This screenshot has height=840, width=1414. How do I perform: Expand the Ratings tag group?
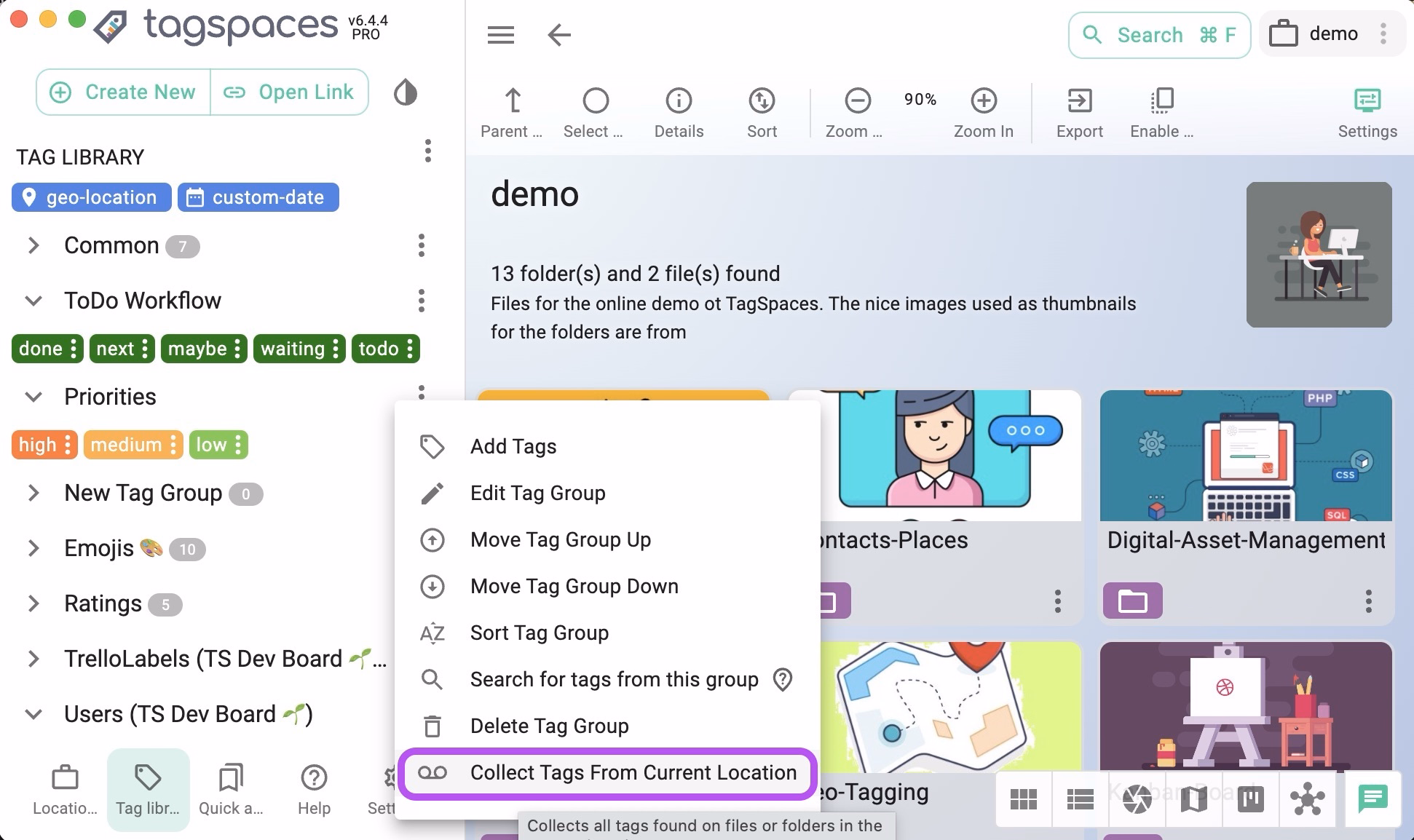33,603
